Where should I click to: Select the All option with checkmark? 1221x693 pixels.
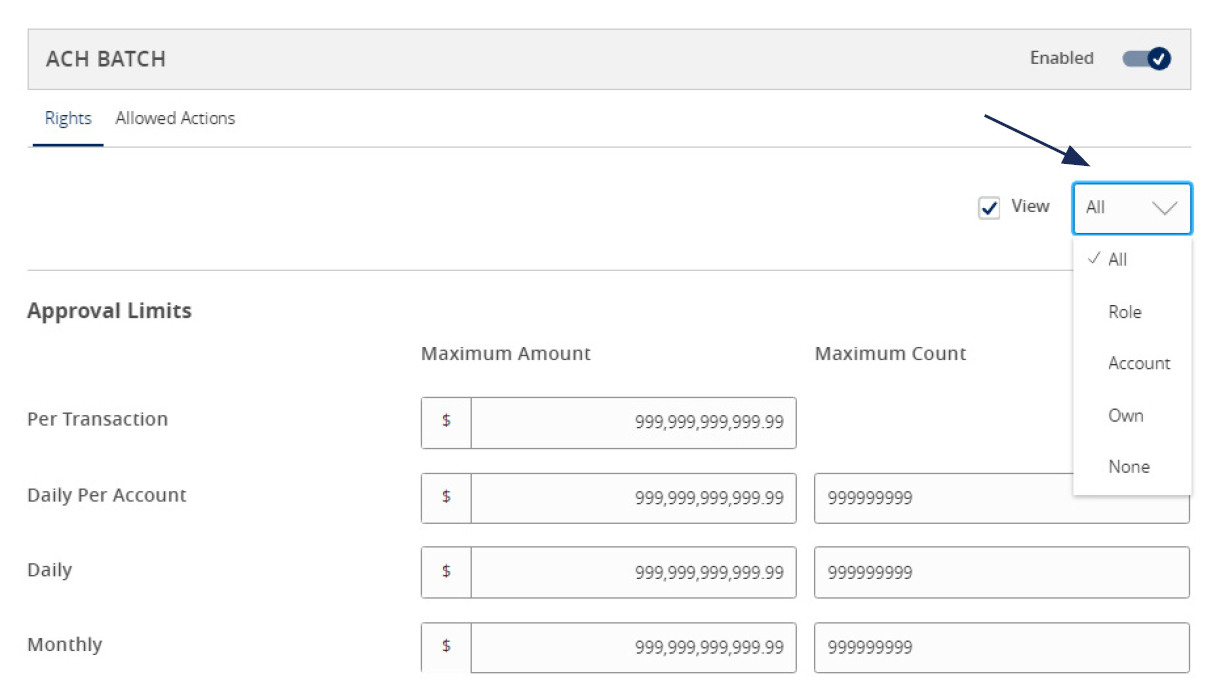coord(1120,259)
